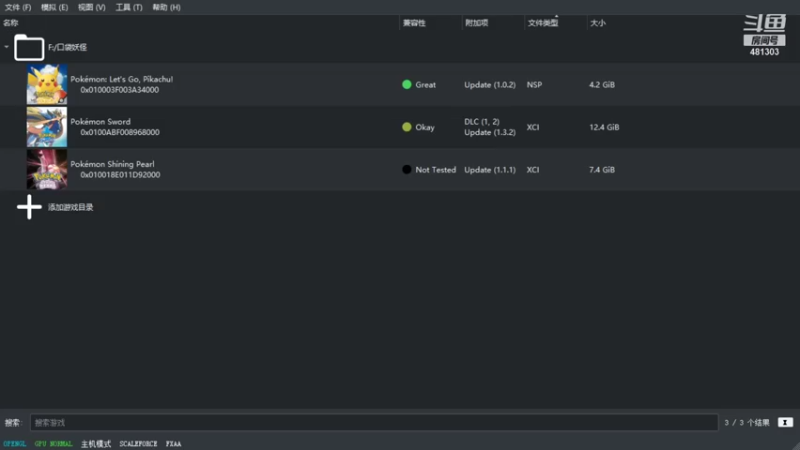Click the 添加游戏目录 label
Image resolution: width=800 pixels, height=450 pixels.
70,207
